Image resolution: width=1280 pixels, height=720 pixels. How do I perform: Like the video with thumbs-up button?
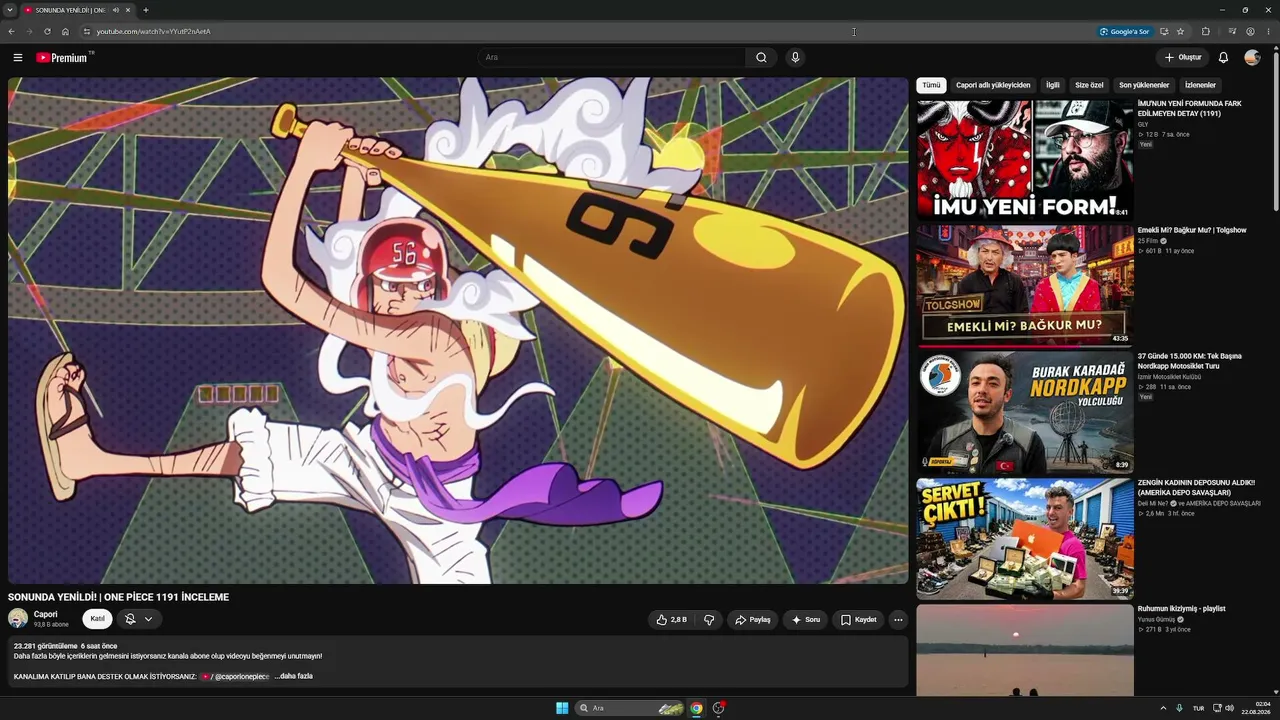672,620
